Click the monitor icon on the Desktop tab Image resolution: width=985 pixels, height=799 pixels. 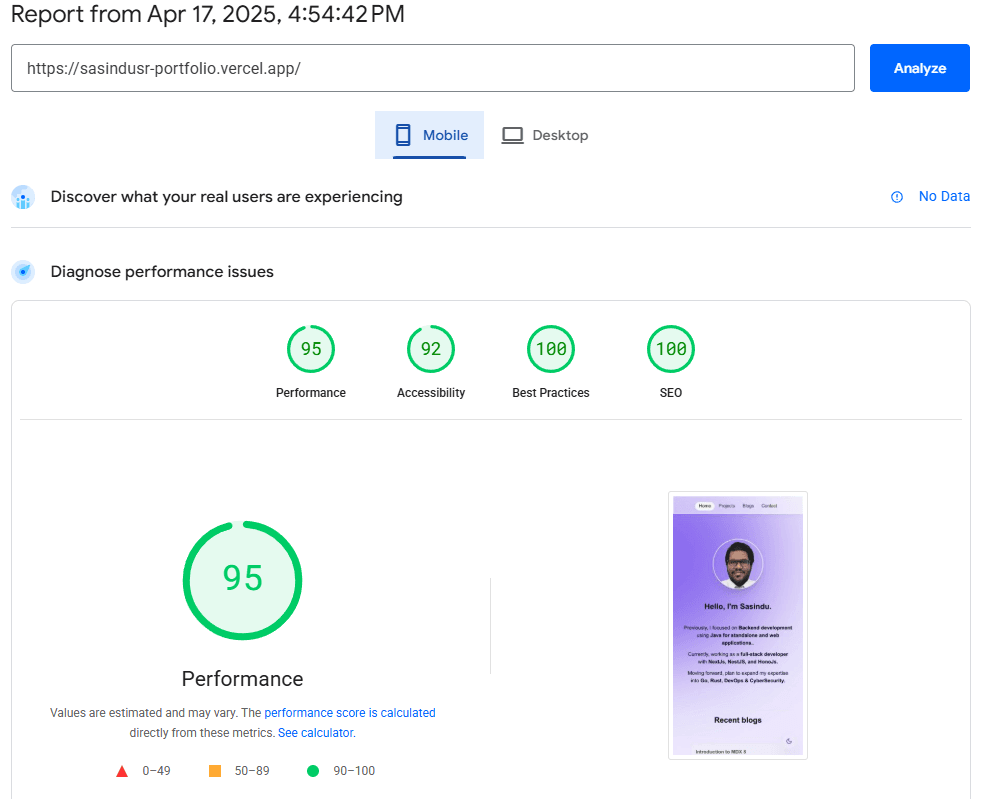[513, 134]
